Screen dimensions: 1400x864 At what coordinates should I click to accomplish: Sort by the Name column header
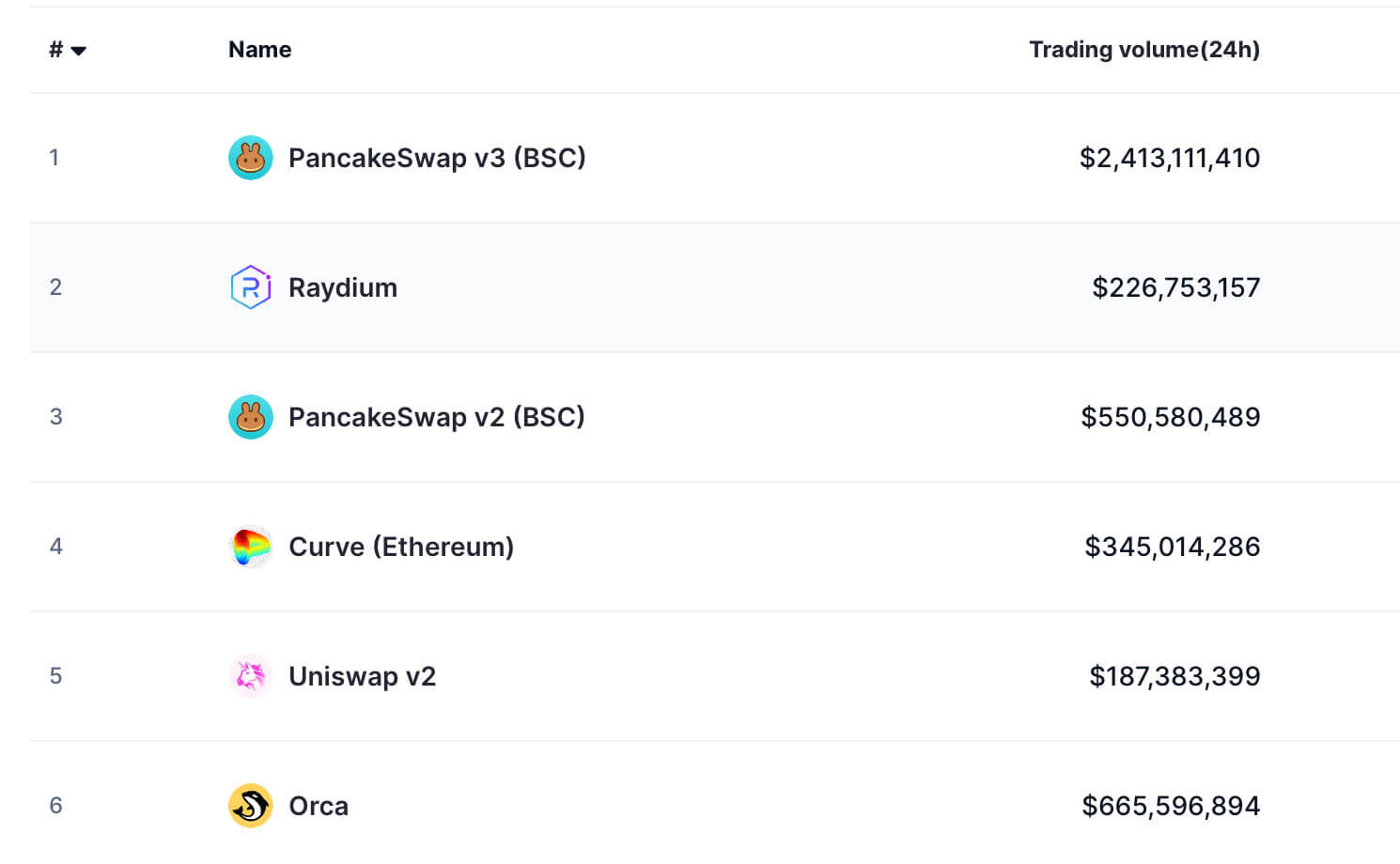(259, 50)
